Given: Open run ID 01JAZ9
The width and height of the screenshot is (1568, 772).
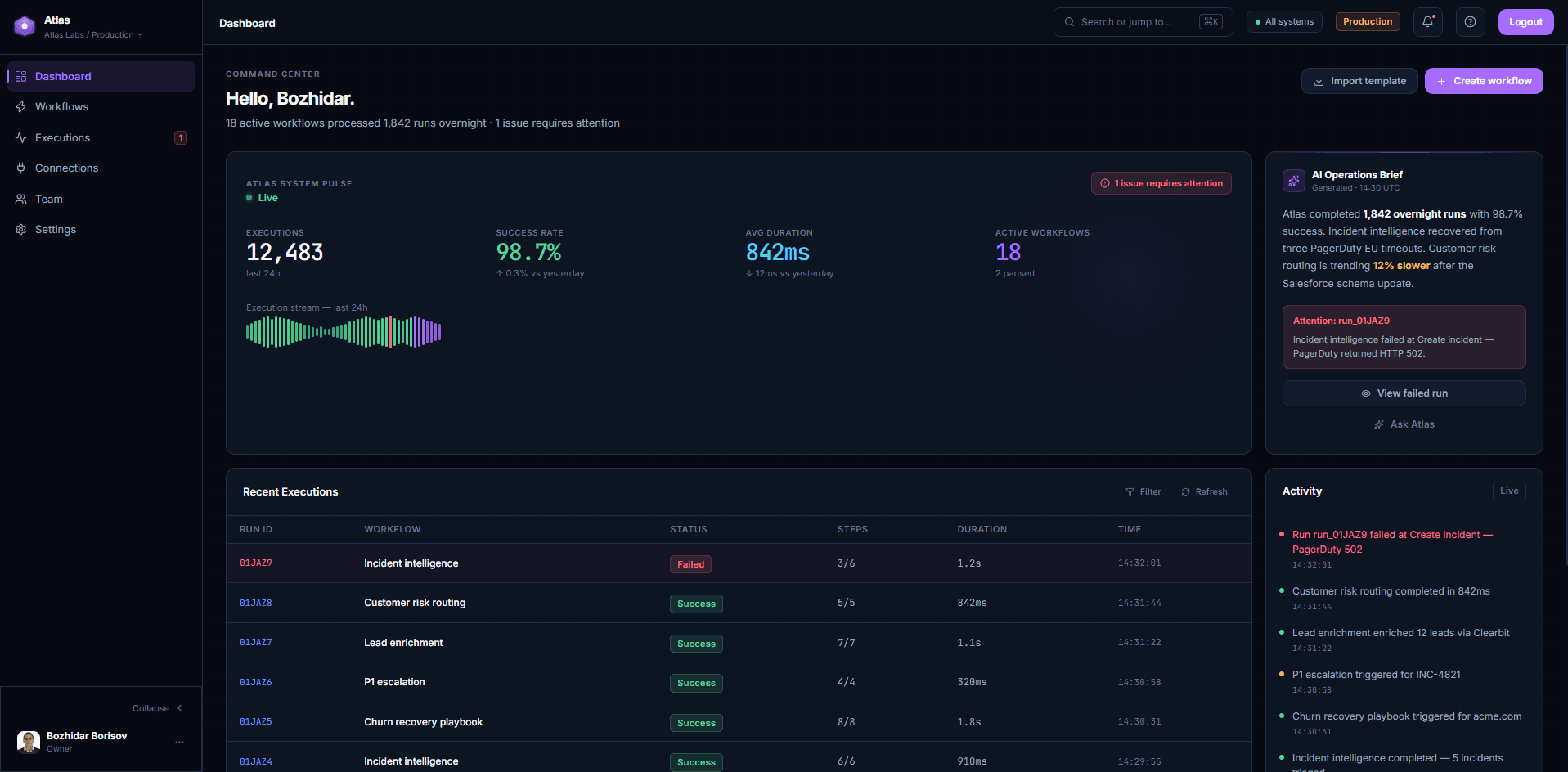Looking at the screenshot, I should point(256,563).
